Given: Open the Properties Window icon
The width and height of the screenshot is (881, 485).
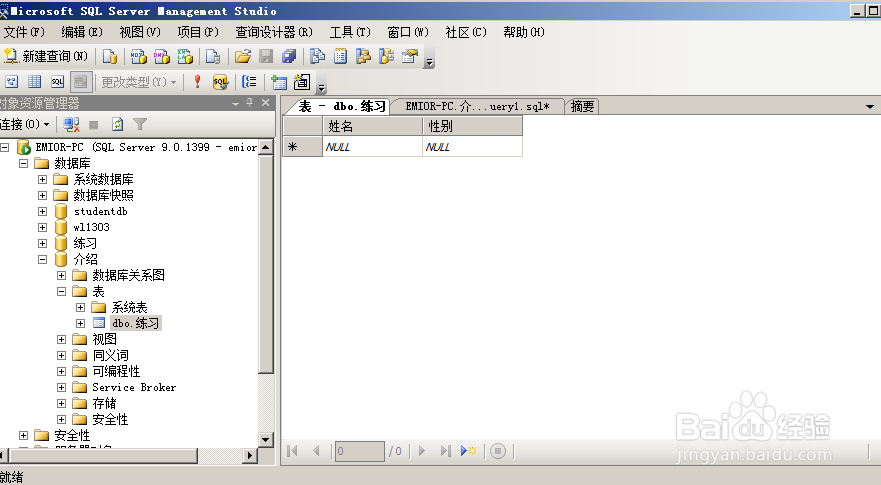Looking at the screenshot, I should click(410, 56).
